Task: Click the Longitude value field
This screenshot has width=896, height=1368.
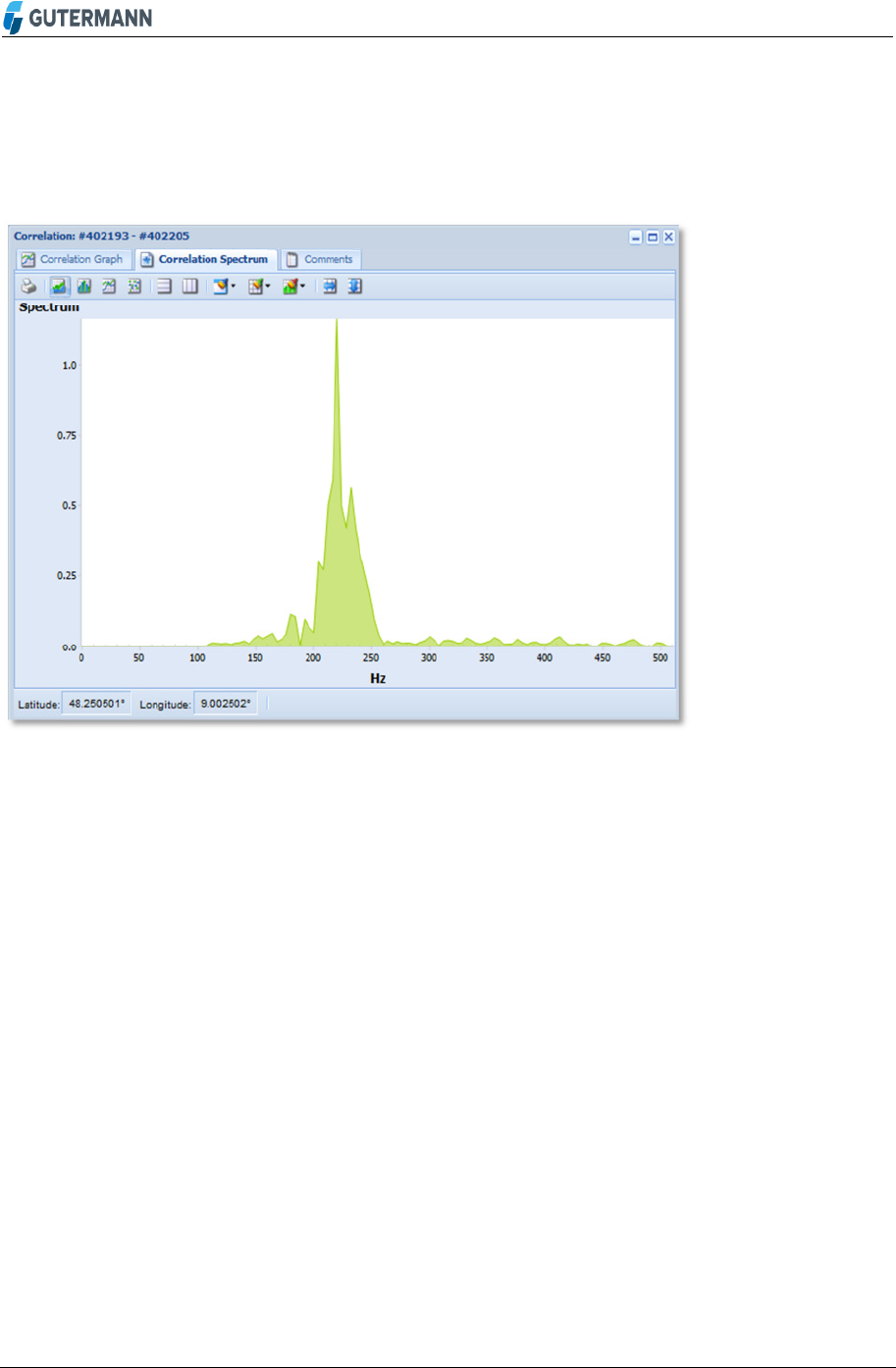Action: coord(225,704)
